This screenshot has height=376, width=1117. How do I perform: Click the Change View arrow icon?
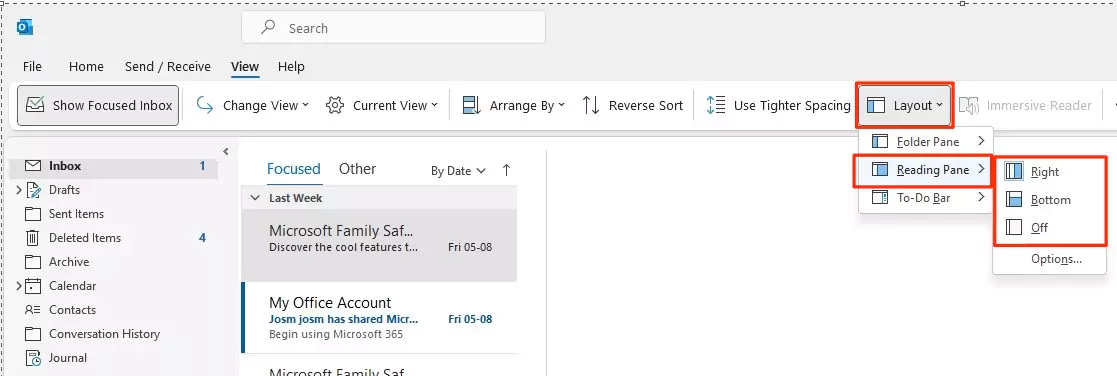[x=204, y=105]
